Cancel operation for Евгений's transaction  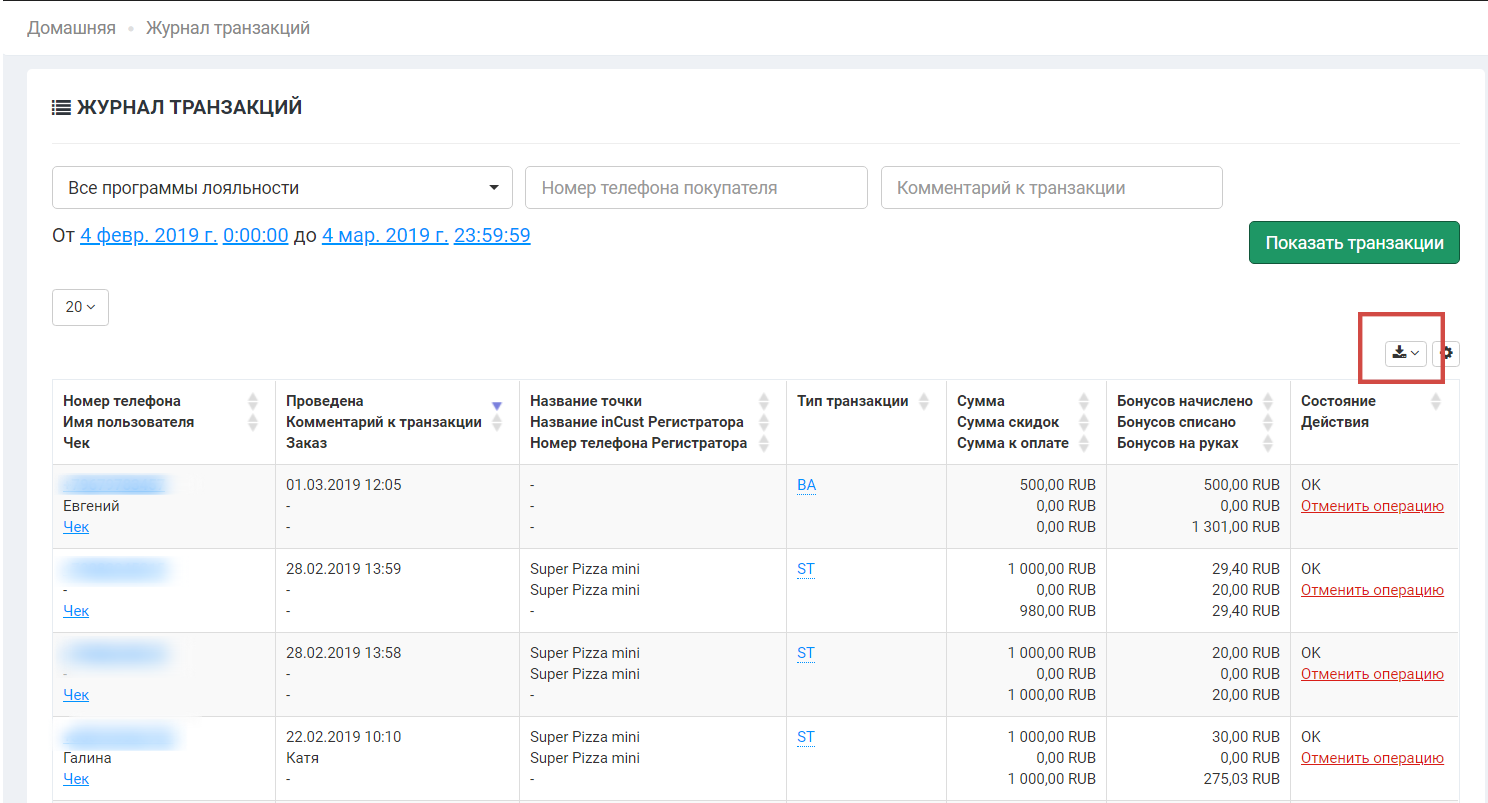point(1372,506)
